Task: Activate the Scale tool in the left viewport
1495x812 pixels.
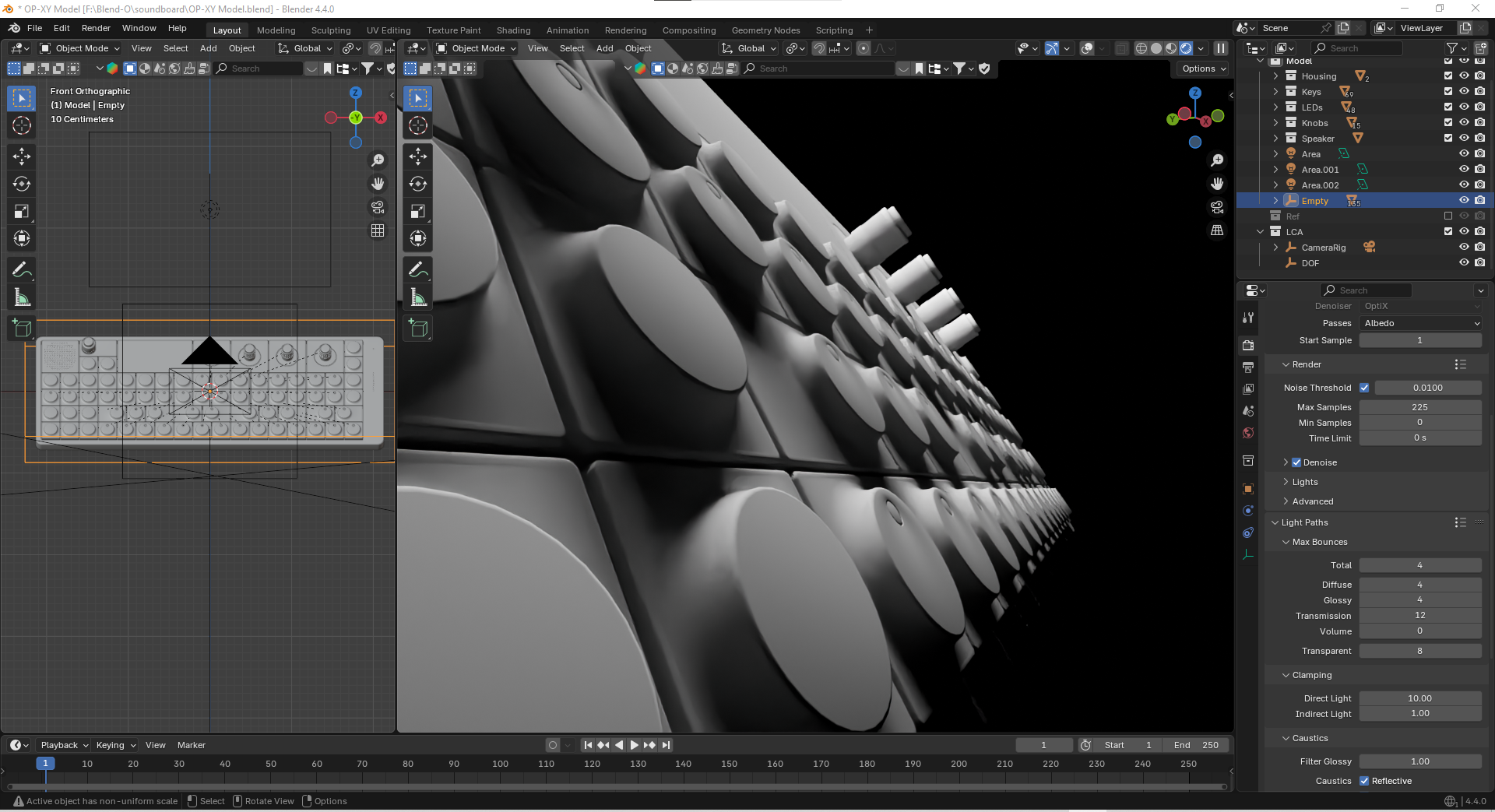Action: [x=22, y=211]
